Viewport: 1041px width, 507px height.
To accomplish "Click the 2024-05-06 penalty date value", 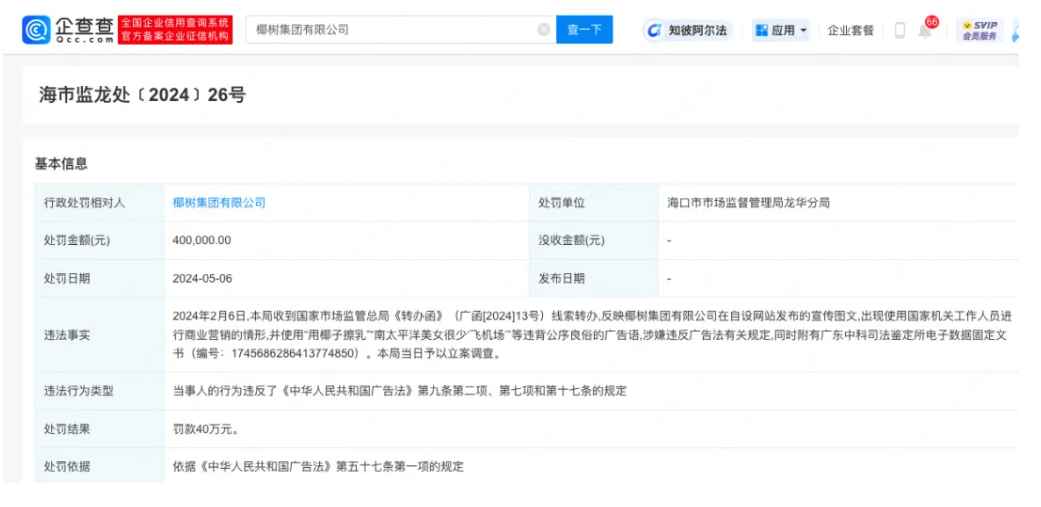I will 203,278.
